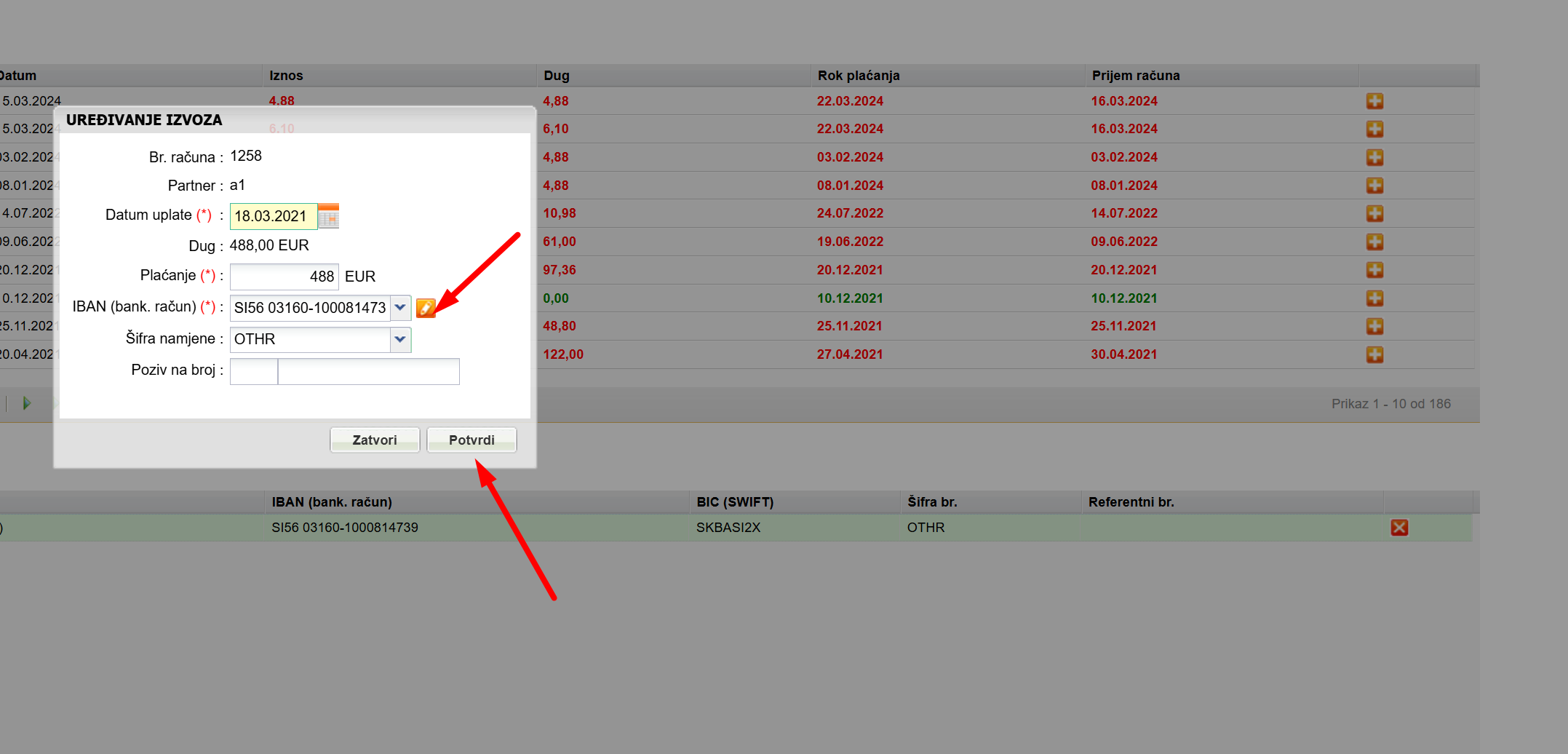Click the orange edit IBAN pencil icon

pyautogui.click(x=426, y=308)
